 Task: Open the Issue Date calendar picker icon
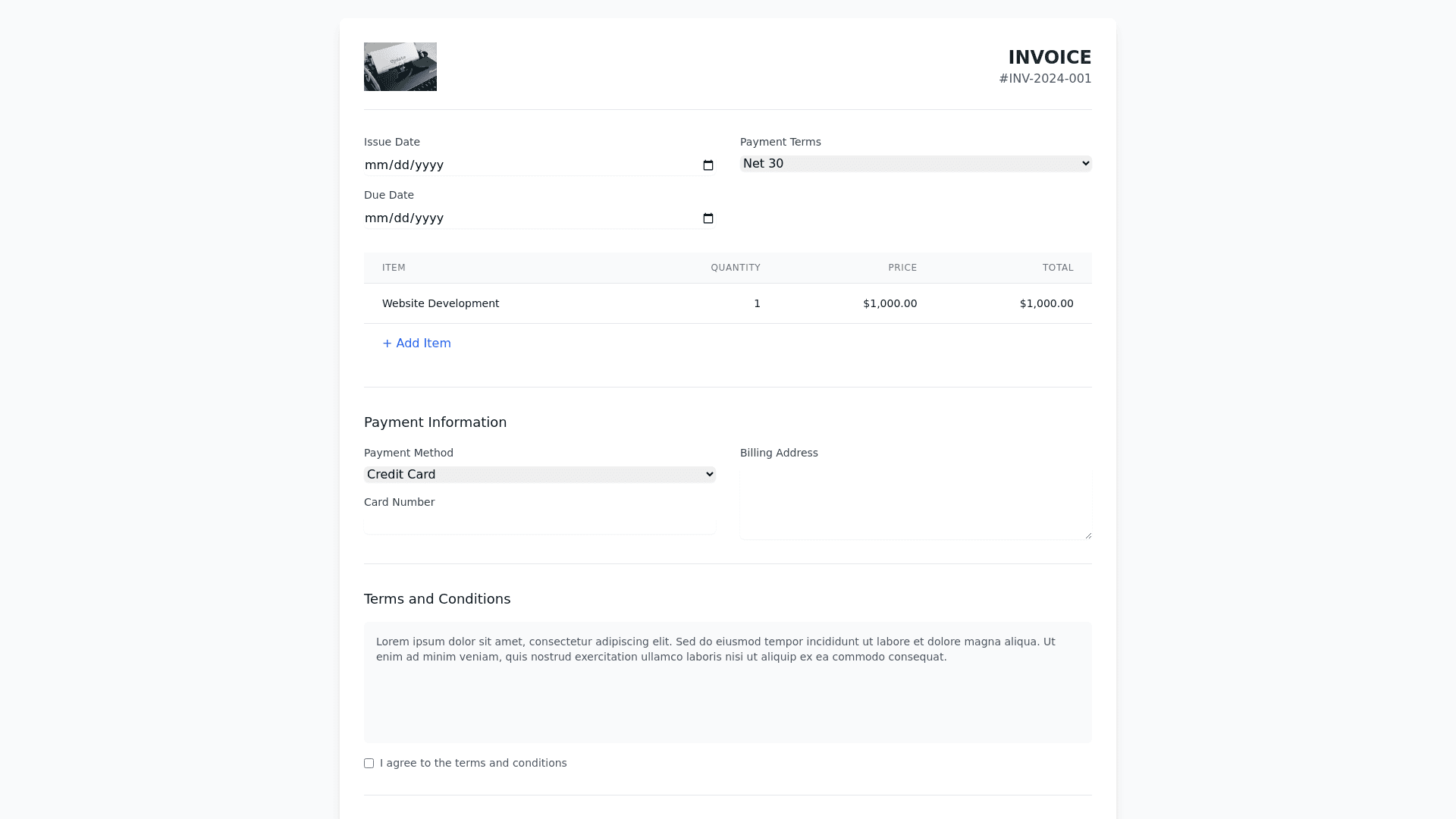[x=708, y=165]
